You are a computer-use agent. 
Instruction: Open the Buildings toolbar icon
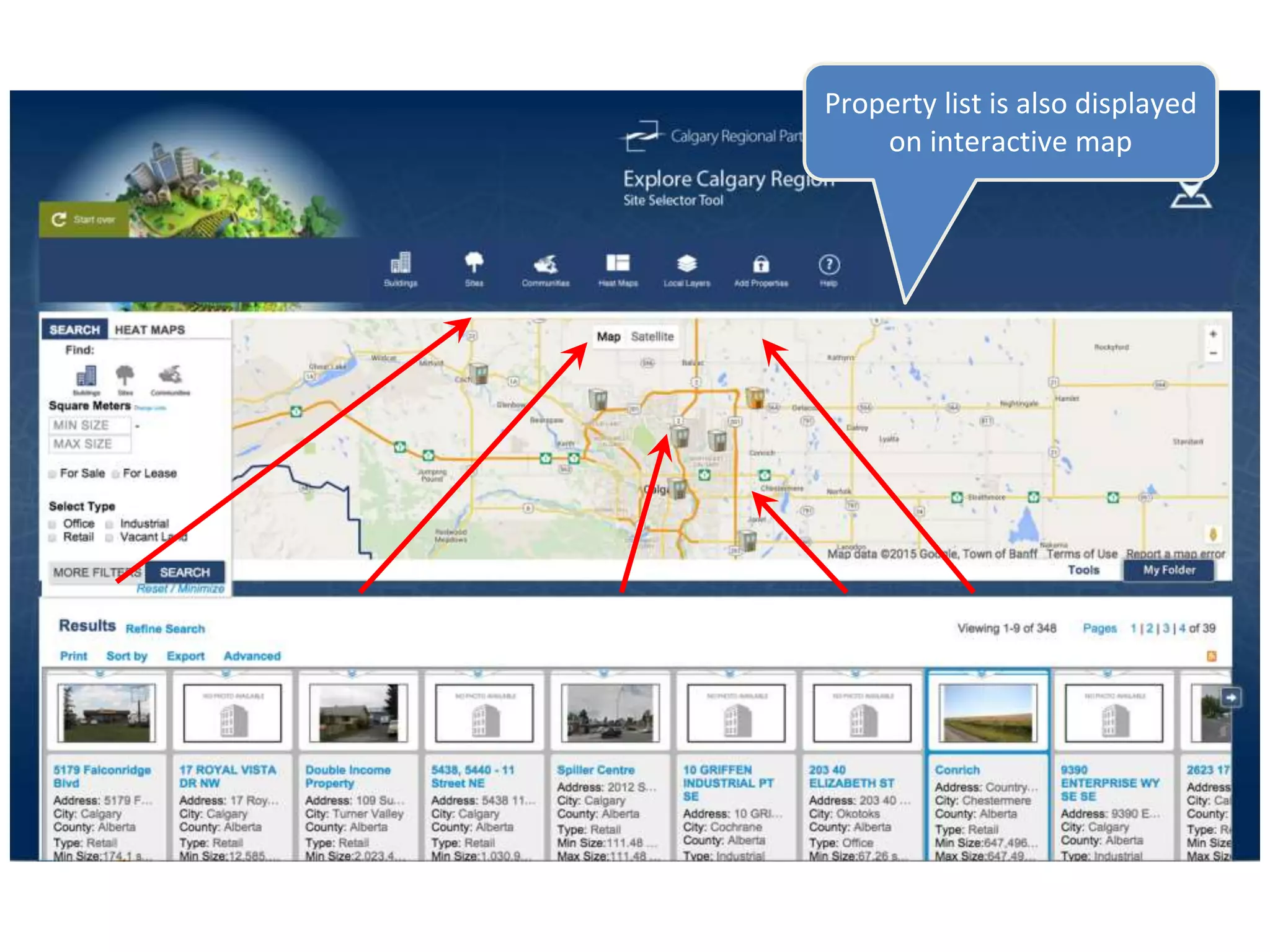(x=401, y=269)
